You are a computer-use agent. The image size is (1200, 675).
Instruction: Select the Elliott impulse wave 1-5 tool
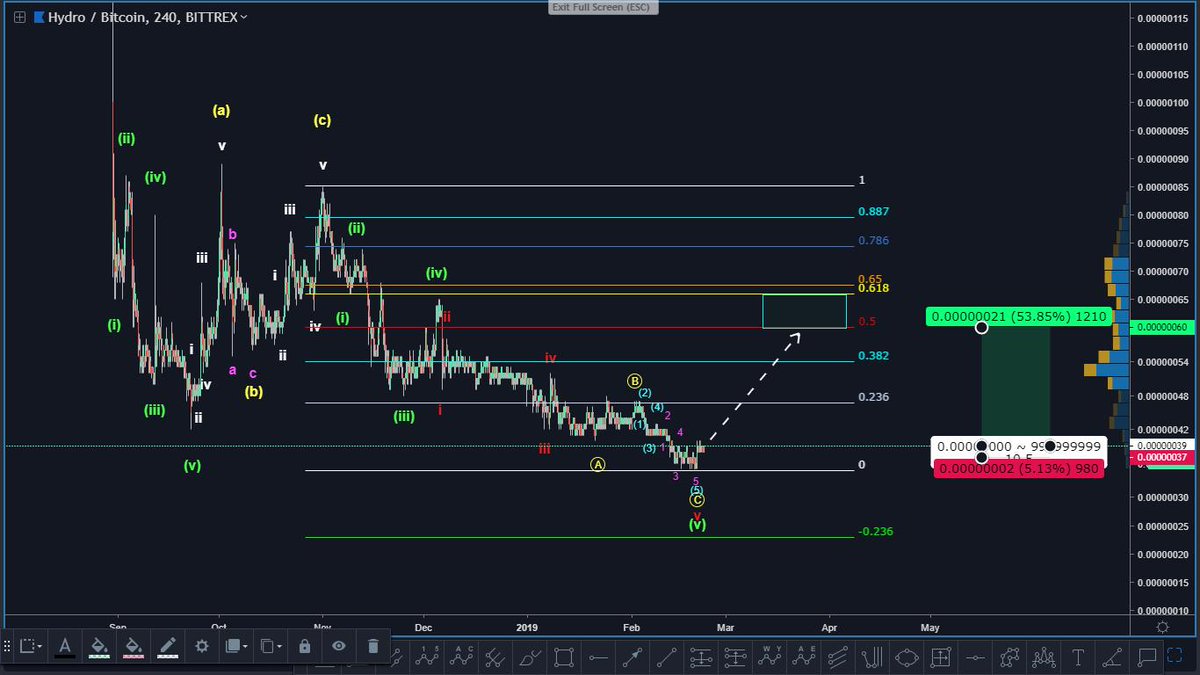tap(428, 657)
